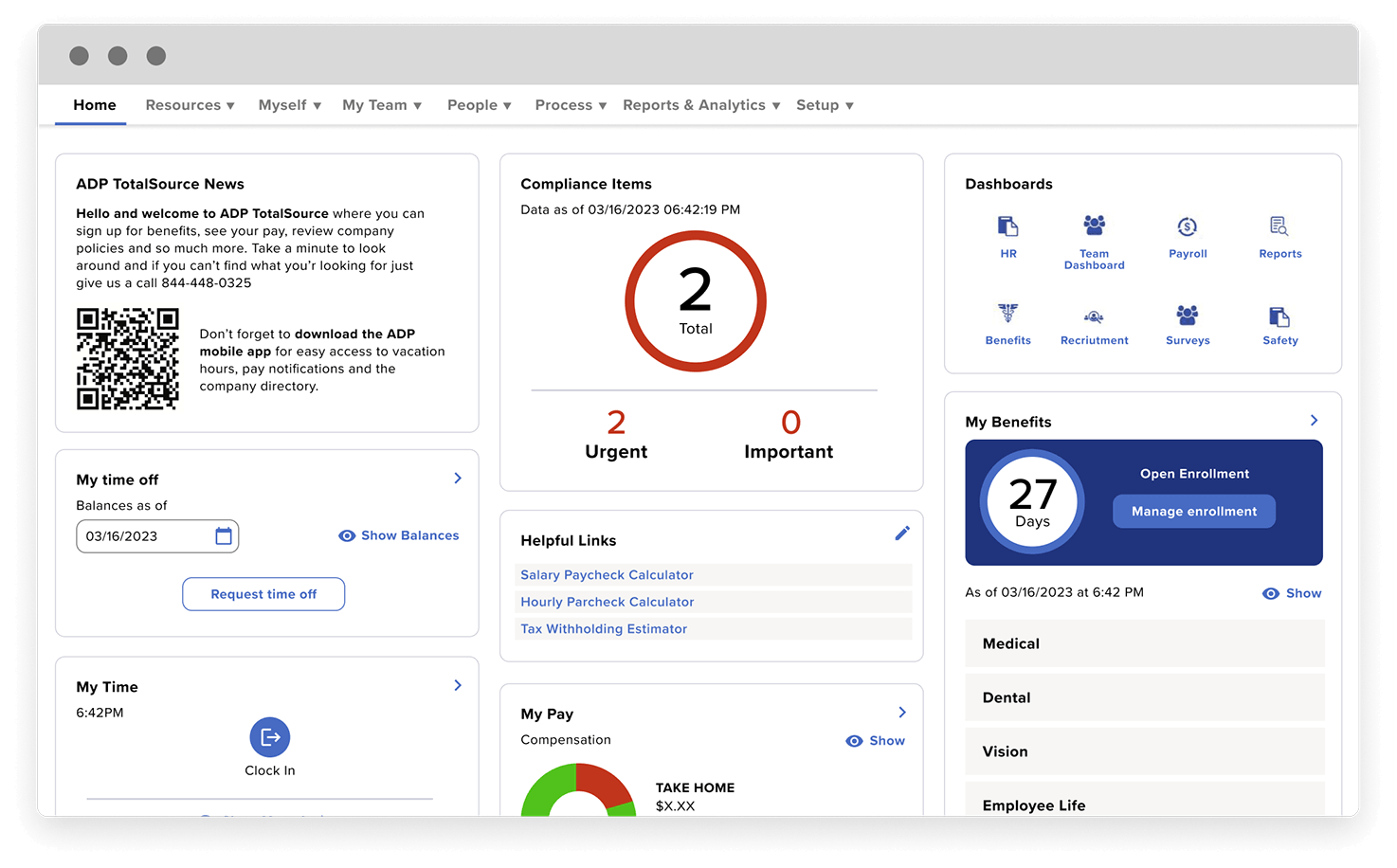Switch to the Home tab
1397x868 pixels.
[95, 105]
